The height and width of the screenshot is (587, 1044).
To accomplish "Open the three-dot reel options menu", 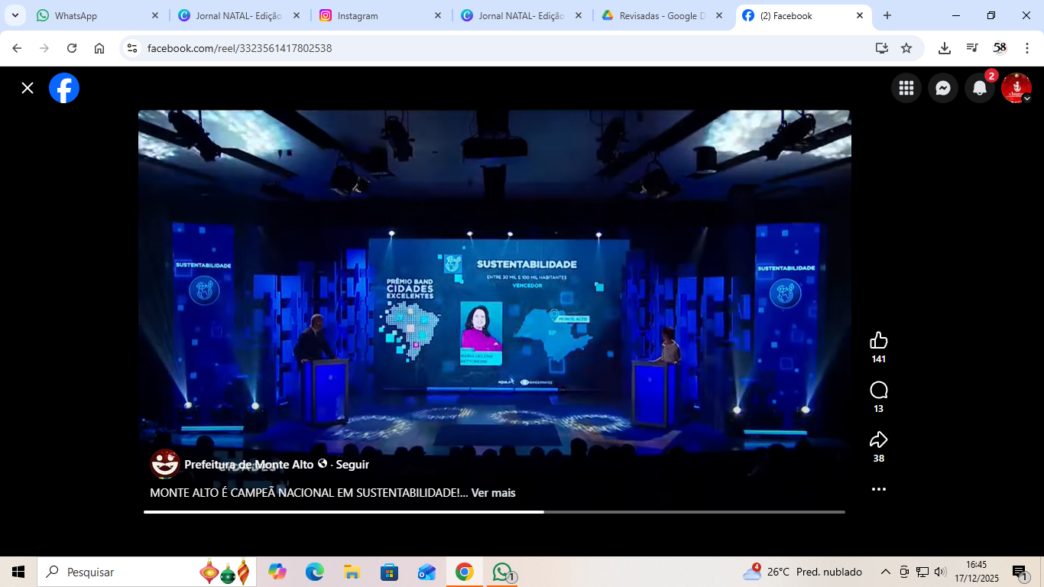I will pos(878,490).
